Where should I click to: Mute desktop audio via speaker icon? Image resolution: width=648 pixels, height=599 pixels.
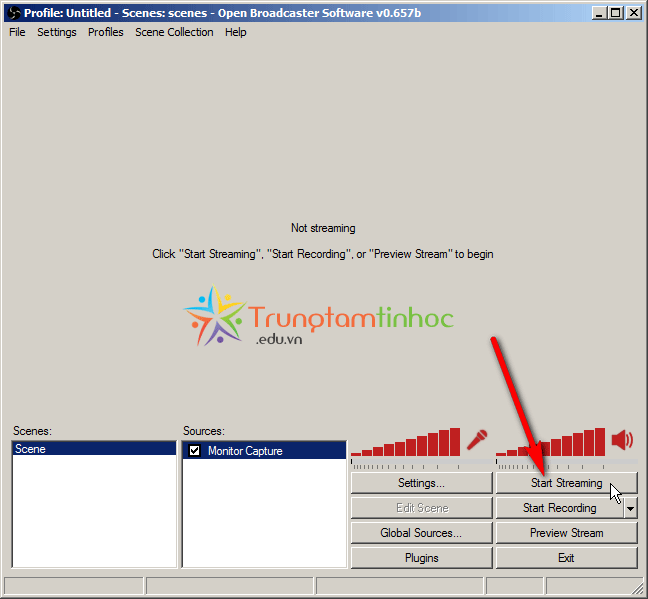click(x=622, y=440)
